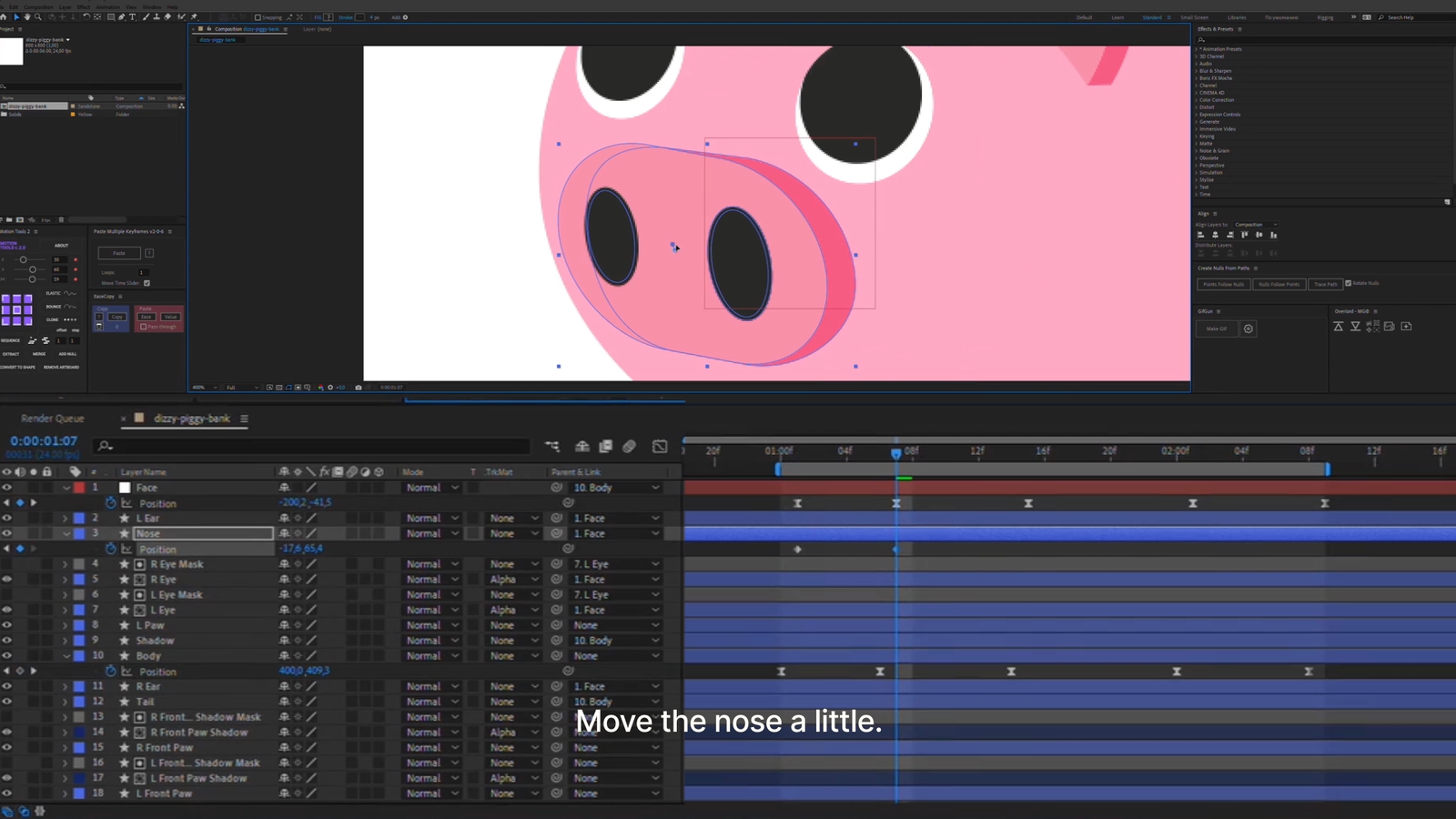The width and height of the screenshot is (1456, 819).
Task: Click the first Motion Tools slider
Action: (x=23, y=259)
